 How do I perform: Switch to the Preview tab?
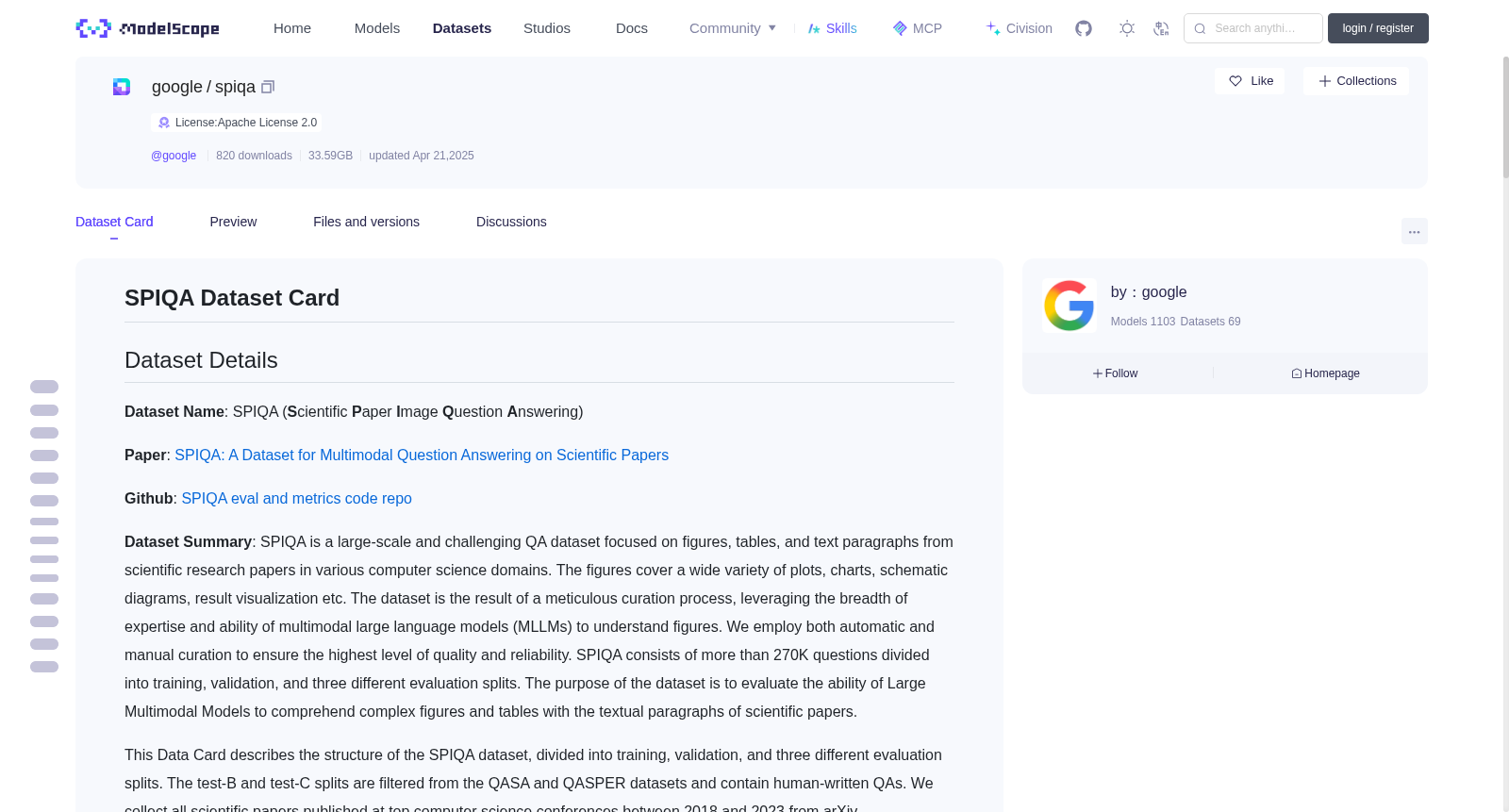233,222
